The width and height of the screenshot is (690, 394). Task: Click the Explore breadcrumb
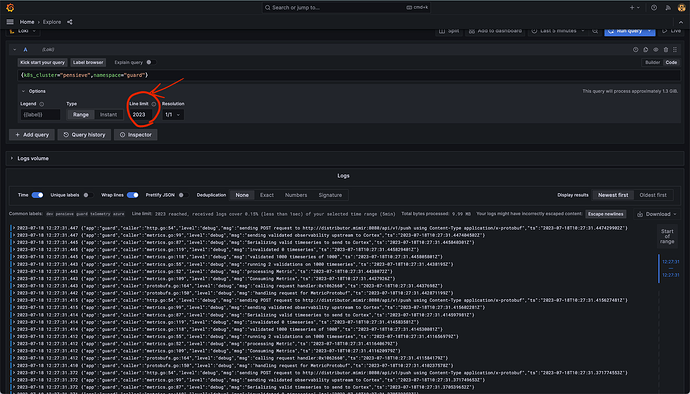(52, 22)
